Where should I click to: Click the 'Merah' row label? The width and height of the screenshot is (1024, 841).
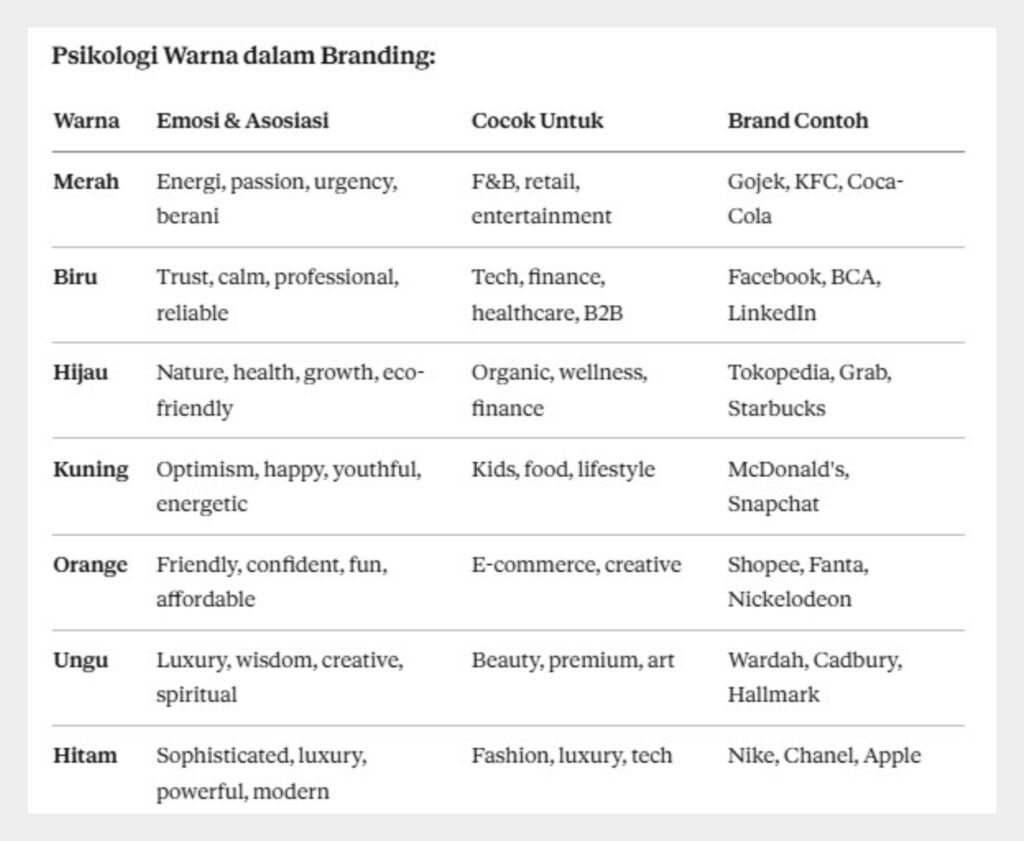pyautogui.click(x=86, y=182)
